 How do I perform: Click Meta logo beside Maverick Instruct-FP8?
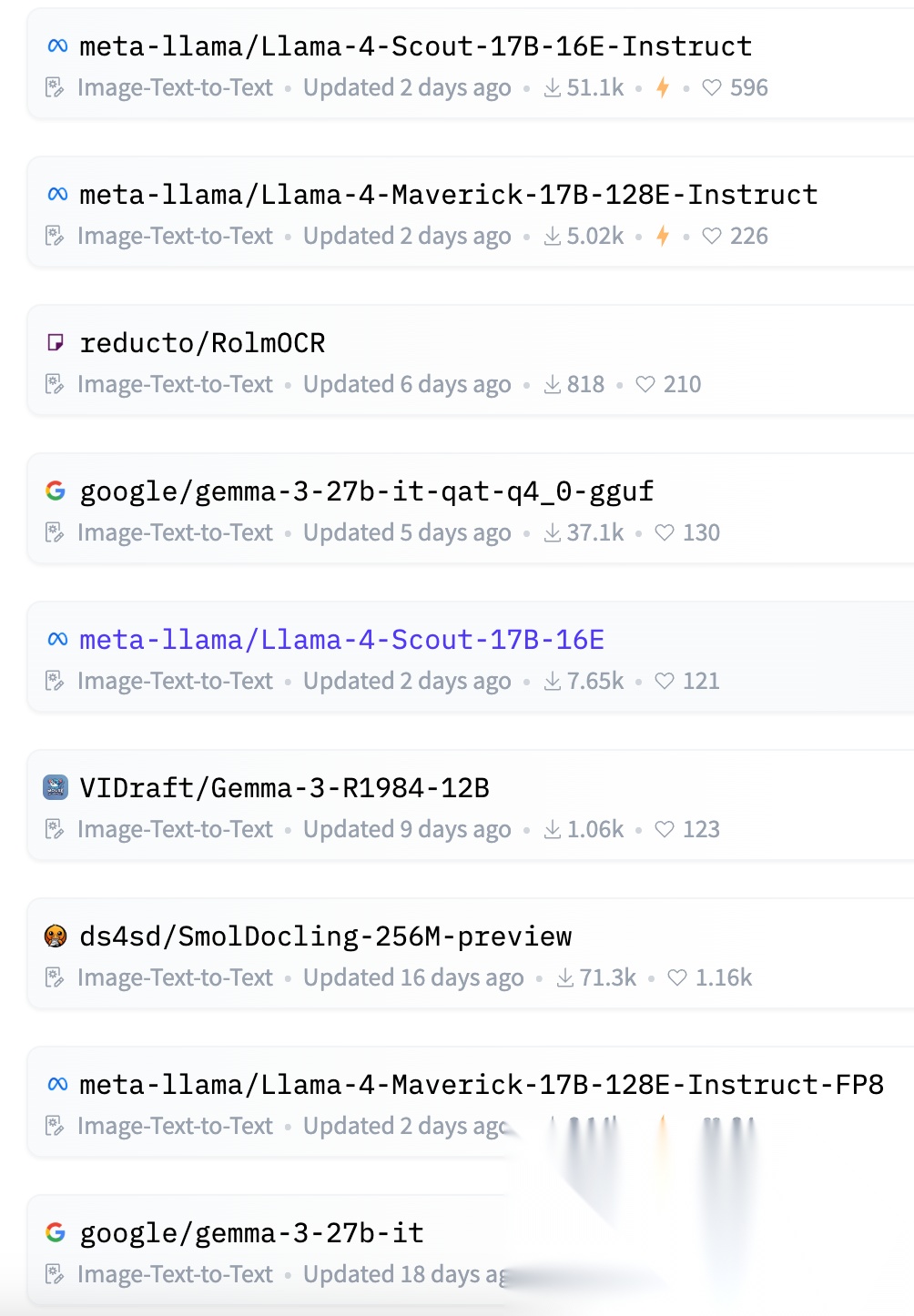tap(56, 1084)
